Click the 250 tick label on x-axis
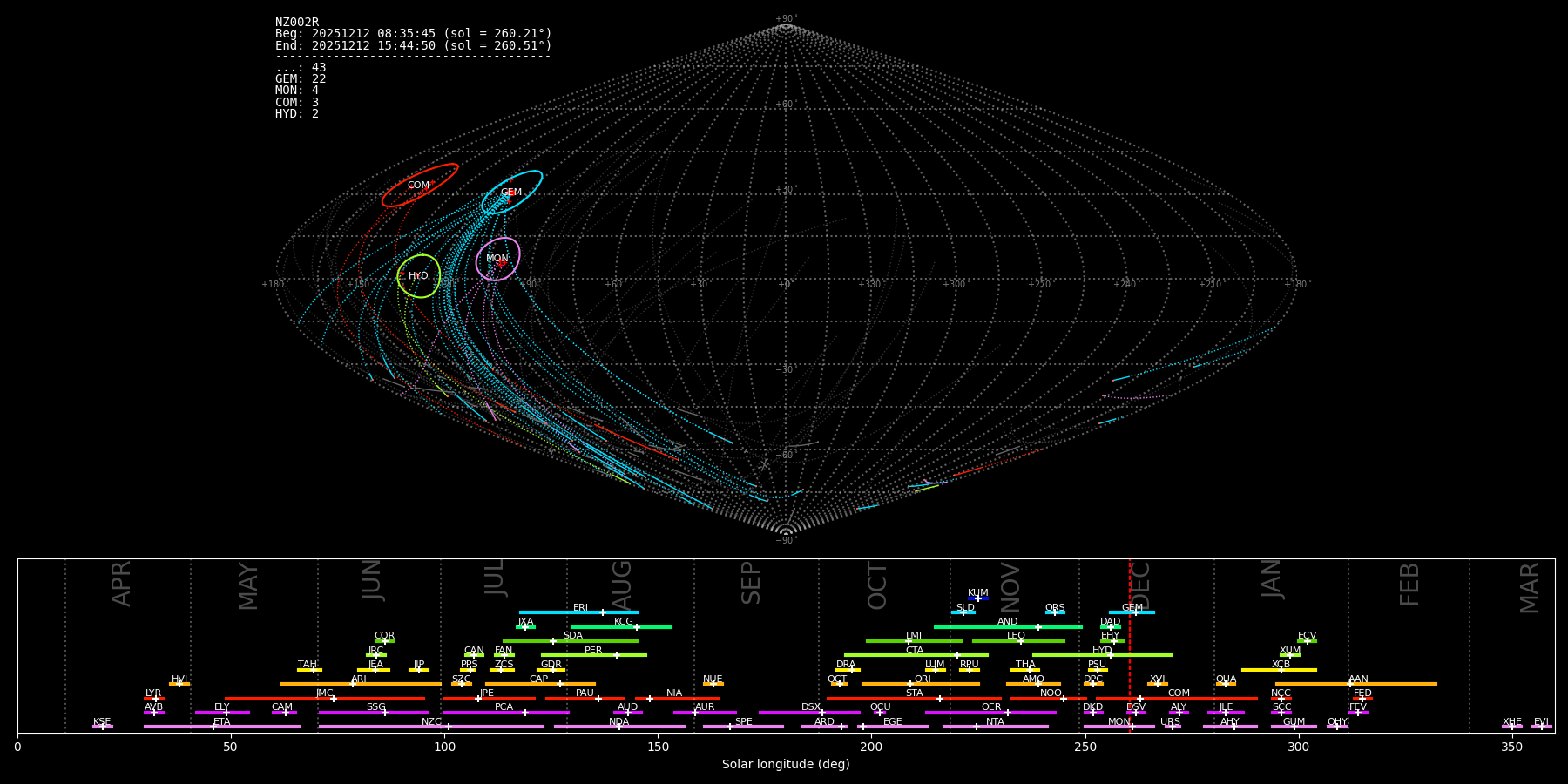The height and width of the screenshot is (784, 1568). click(x=1085, y=747)
